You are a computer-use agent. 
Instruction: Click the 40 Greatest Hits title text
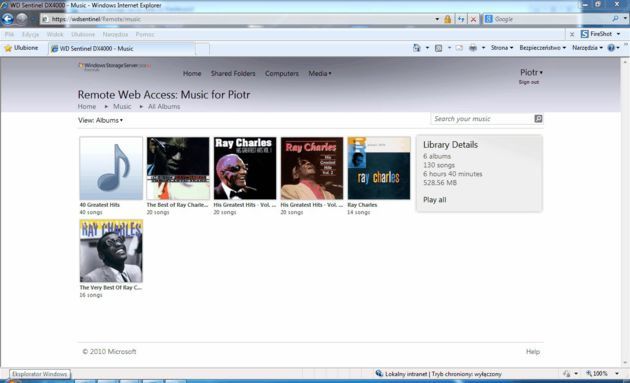(x=100, y=205)
